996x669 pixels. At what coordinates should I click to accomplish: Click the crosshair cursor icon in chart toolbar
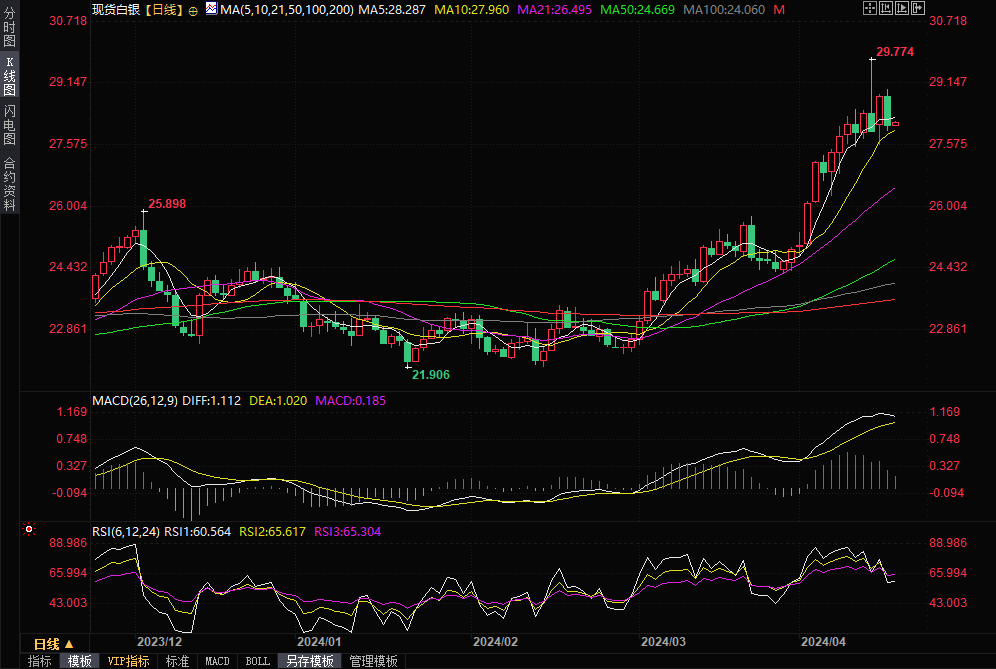click(869, 9)
